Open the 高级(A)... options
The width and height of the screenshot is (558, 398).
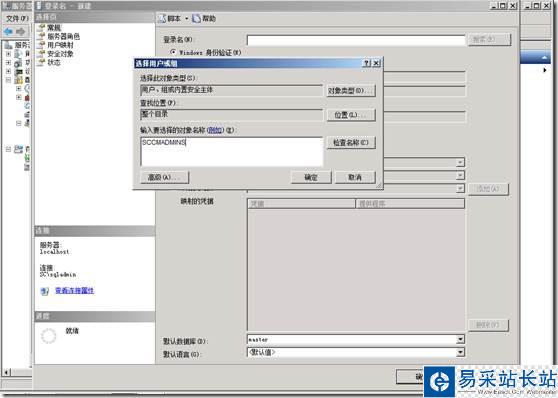164,177
